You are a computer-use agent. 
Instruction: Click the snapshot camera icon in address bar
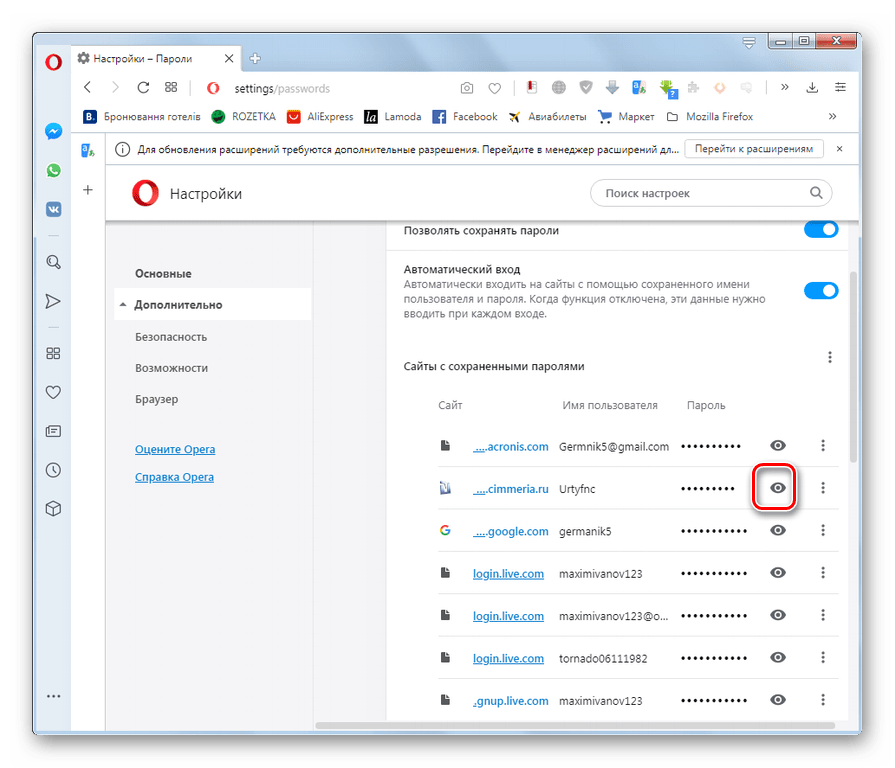click(466, 88)
